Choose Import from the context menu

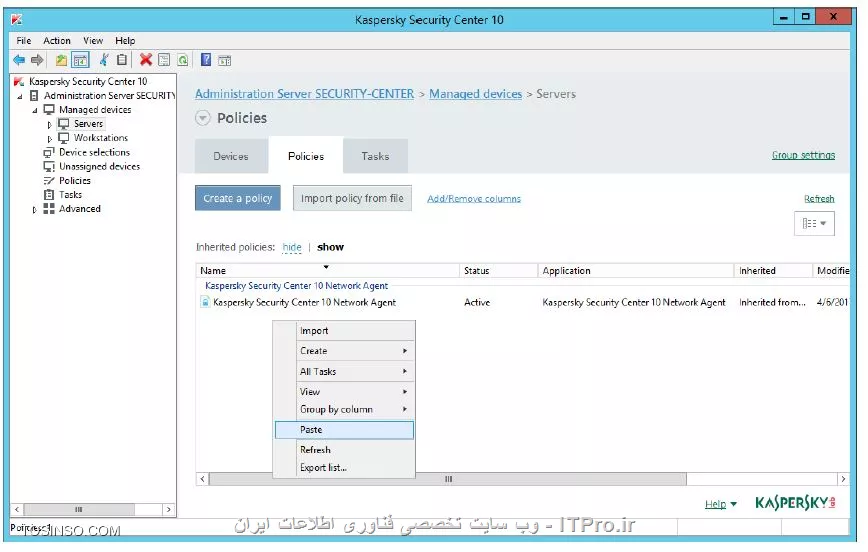click(x=344, y=331)
